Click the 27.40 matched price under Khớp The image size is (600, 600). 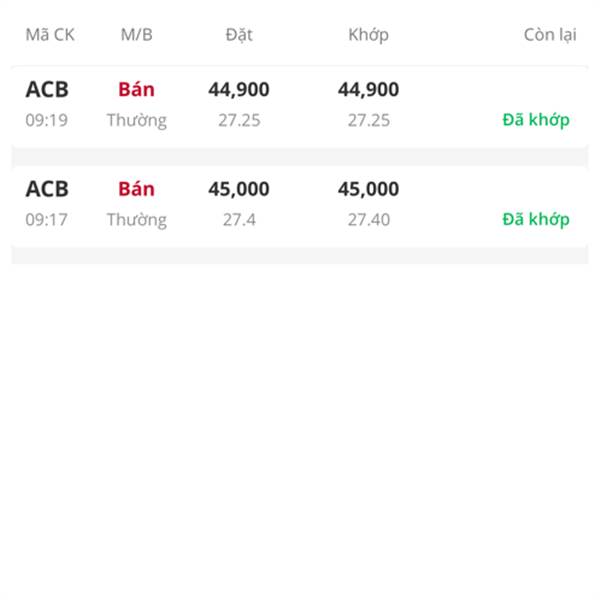click(x=369, y=220)
